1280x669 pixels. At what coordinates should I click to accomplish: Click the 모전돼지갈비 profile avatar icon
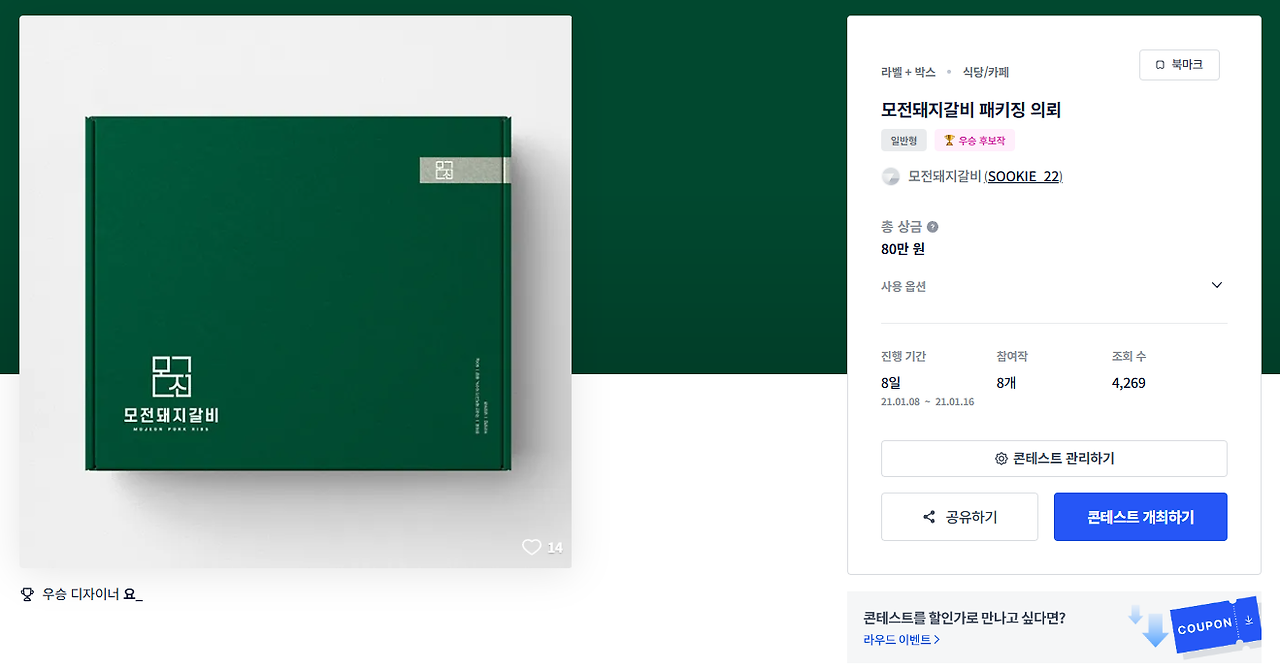coord(890,177)
